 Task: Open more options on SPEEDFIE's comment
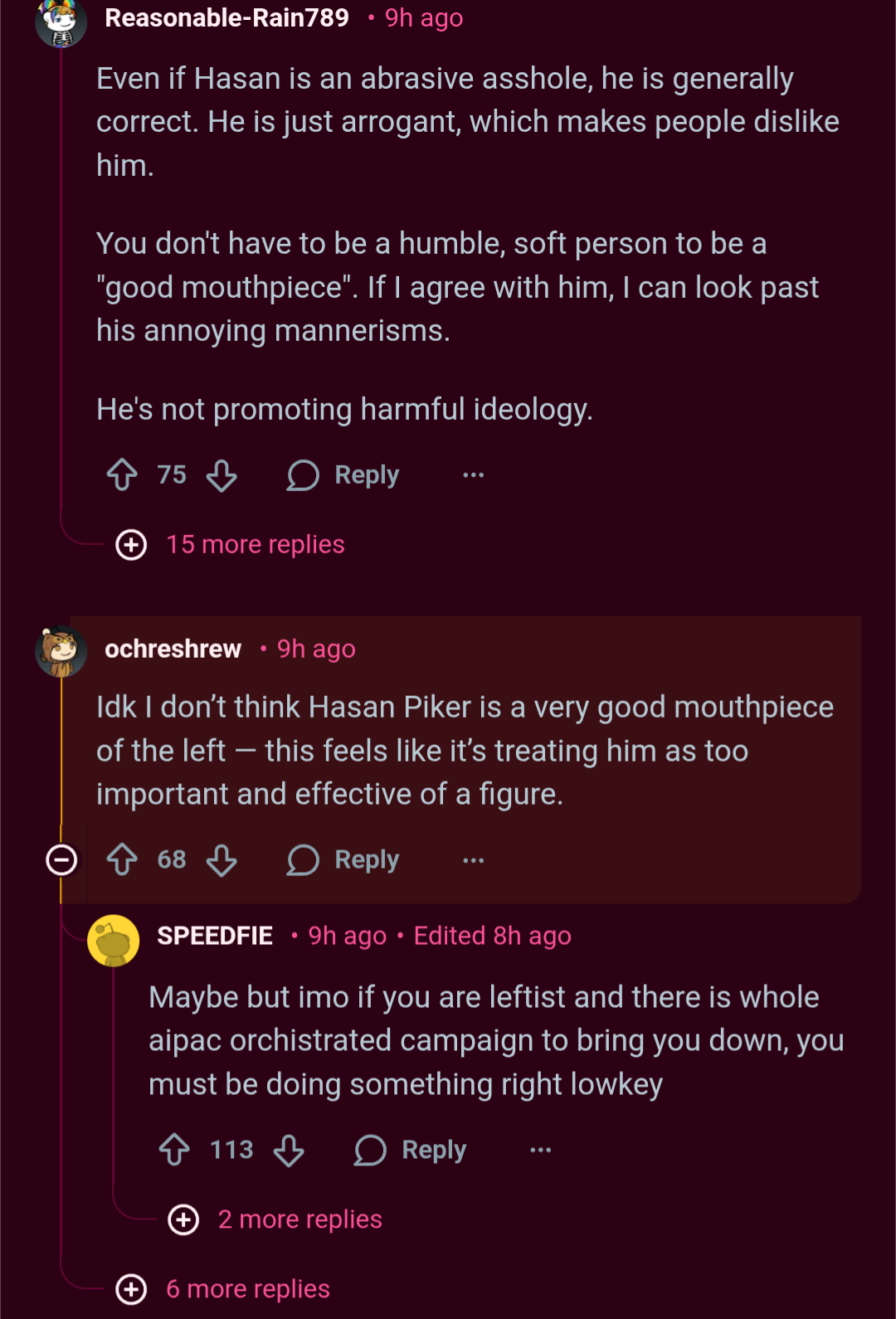[x=541, y=1150]
